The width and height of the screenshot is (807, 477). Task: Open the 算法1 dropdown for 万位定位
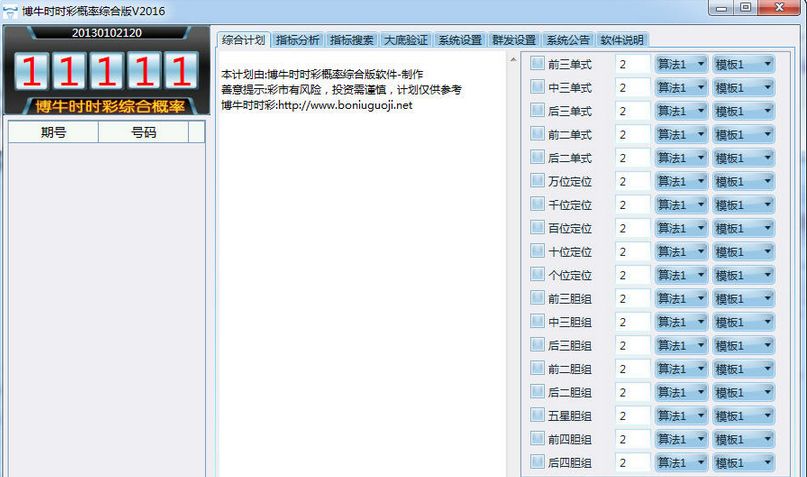(681, 181)
